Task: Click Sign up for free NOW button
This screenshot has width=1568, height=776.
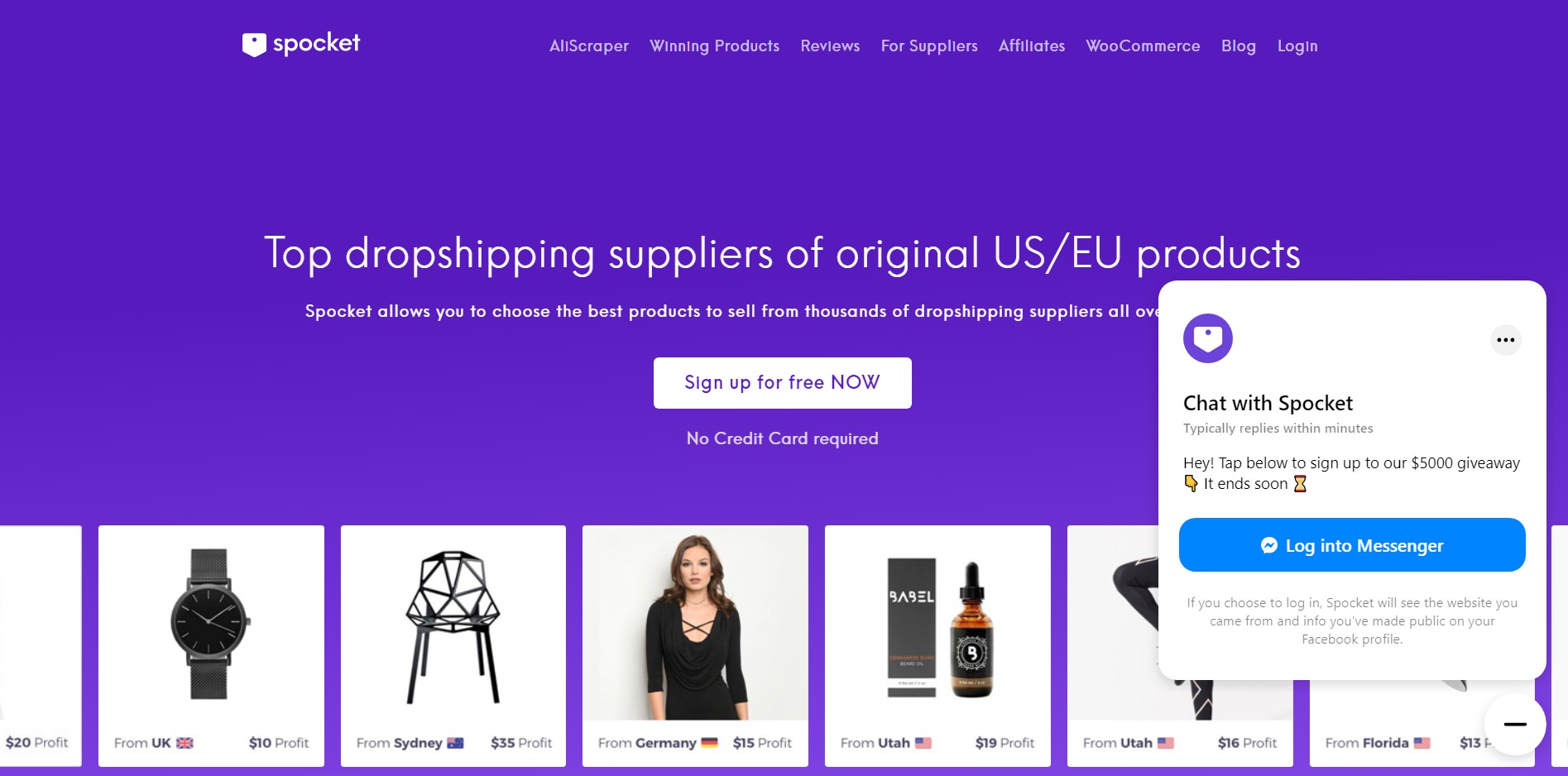Action: click(783, 383)
